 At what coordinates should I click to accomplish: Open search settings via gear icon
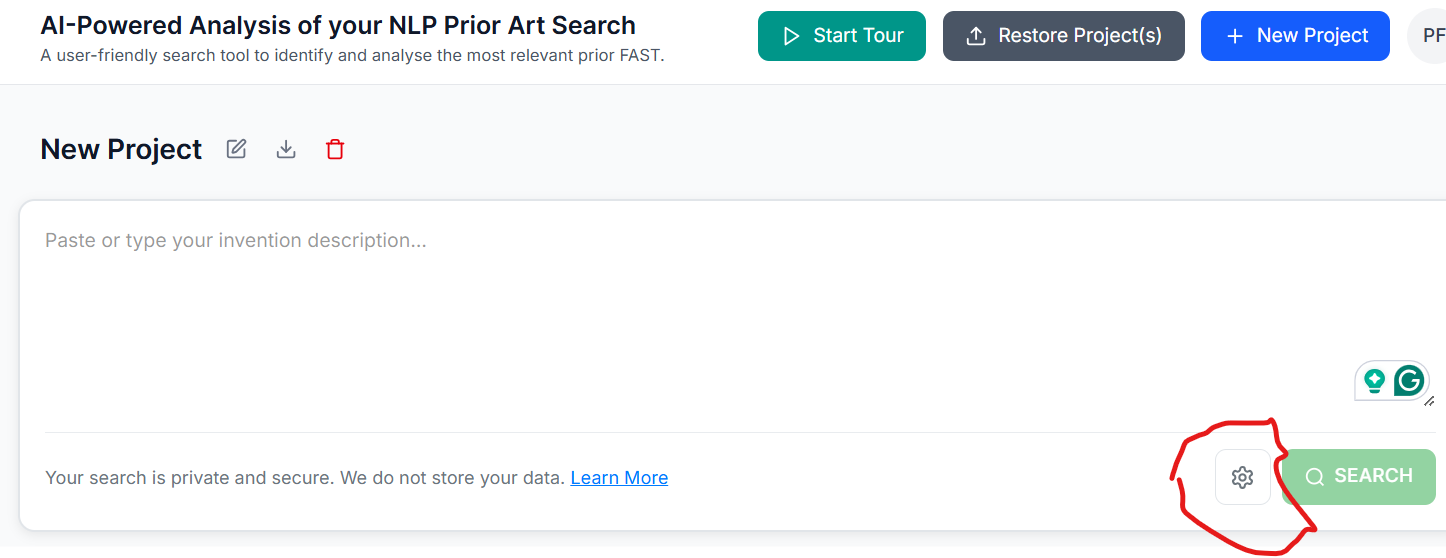coord(1242,477)
